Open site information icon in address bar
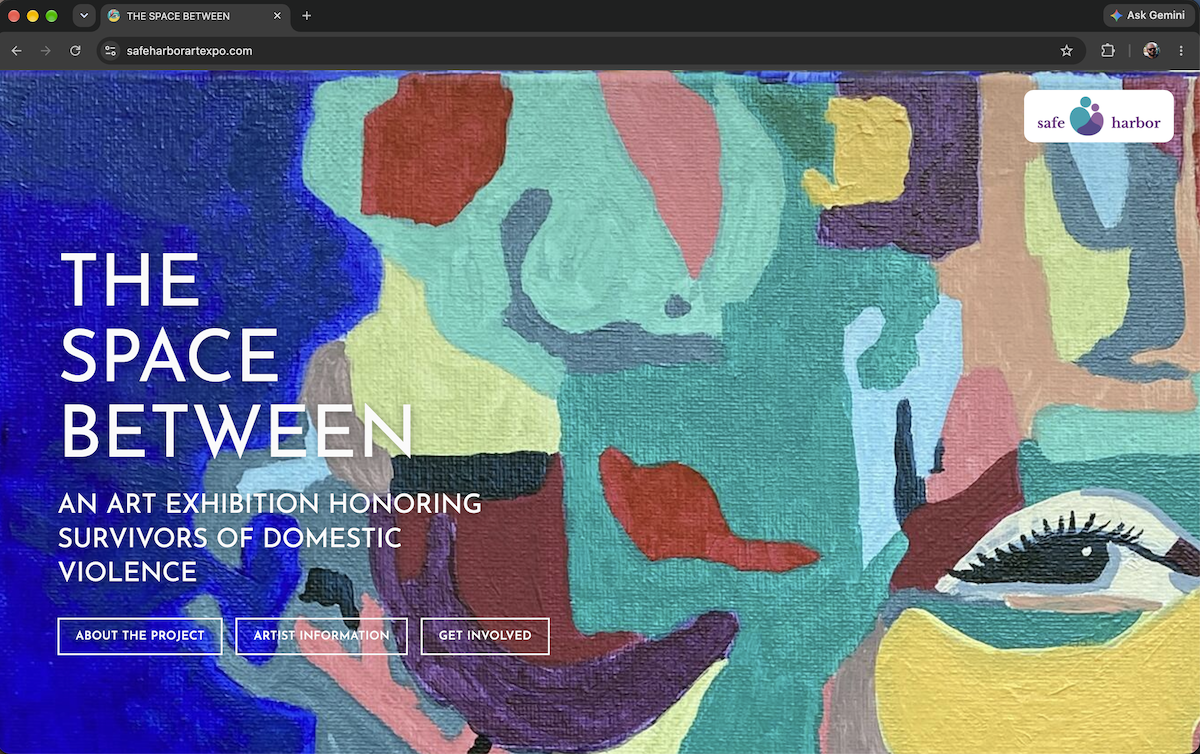The width and height of the screenshot is (1200, 754). (110, 50)
